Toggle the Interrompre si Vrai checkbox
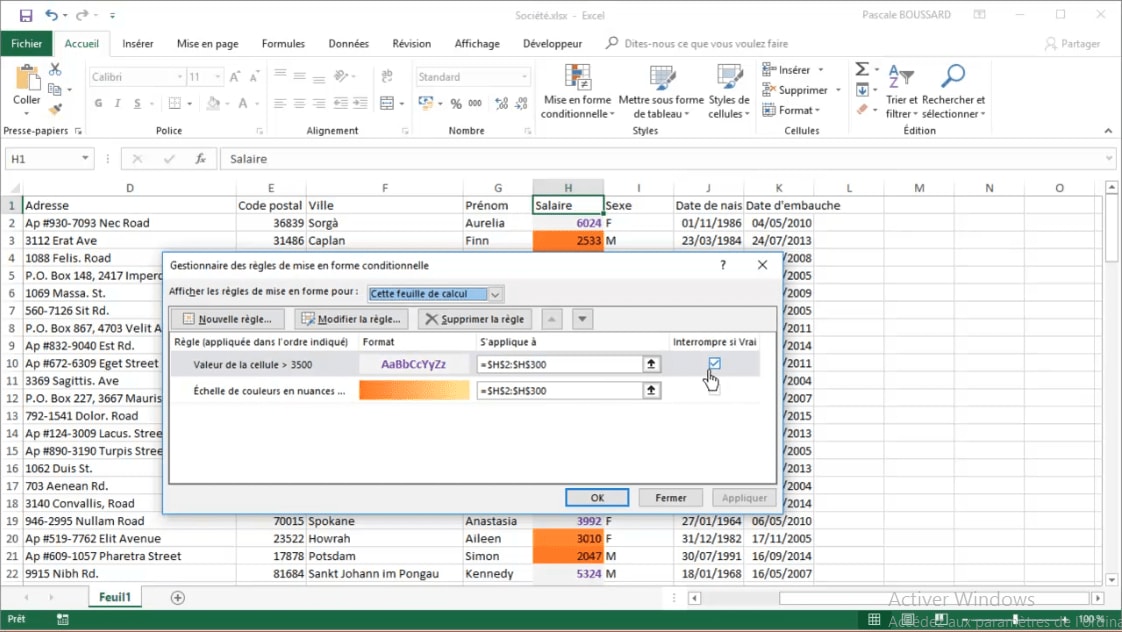This screenshot has height=632, width=1122. pyautogui.click(x=714, y=364)
